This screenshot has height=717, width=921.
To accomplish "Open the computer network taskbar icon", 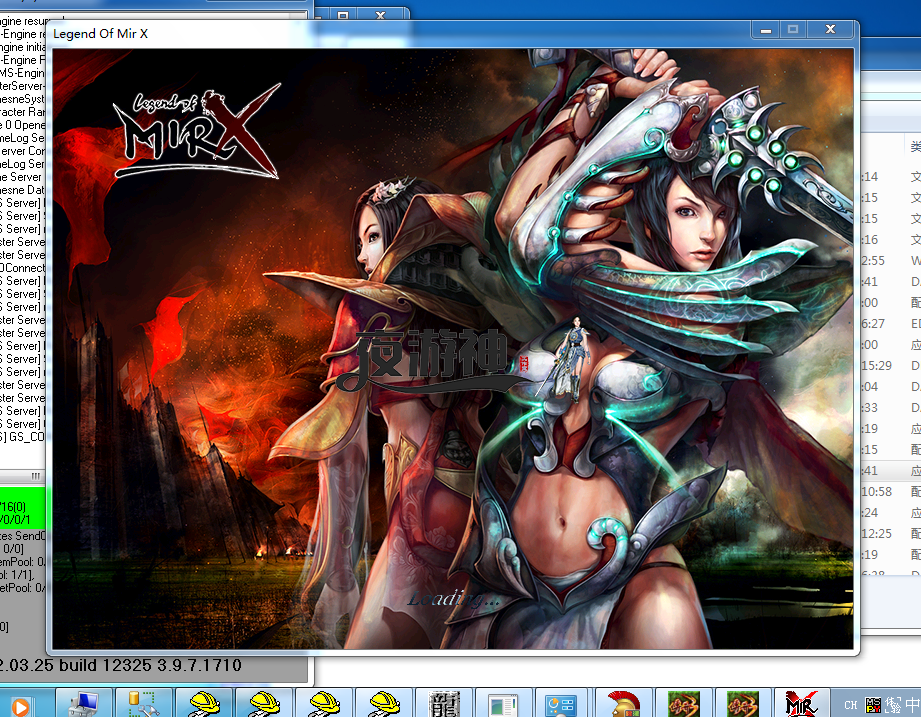I will [x=83, y=703].
